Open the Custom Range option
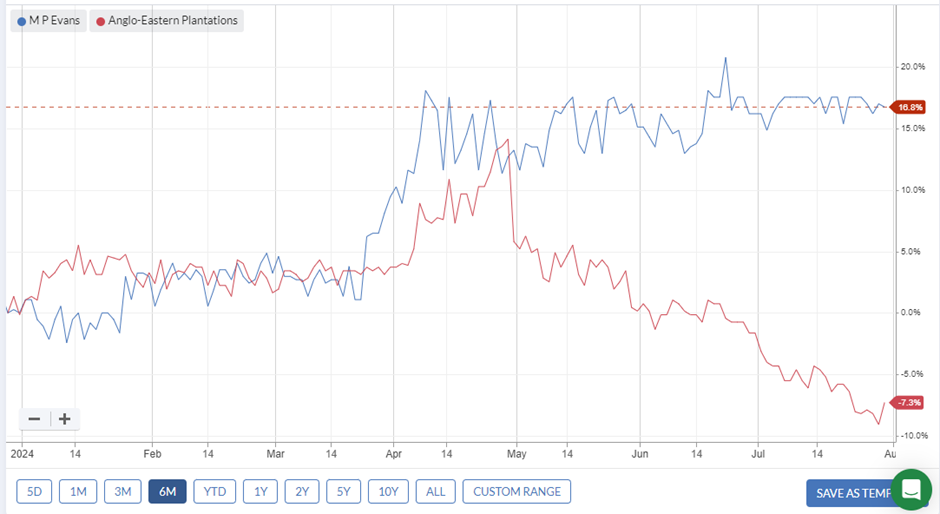940x514 pixels. [517, 492]
